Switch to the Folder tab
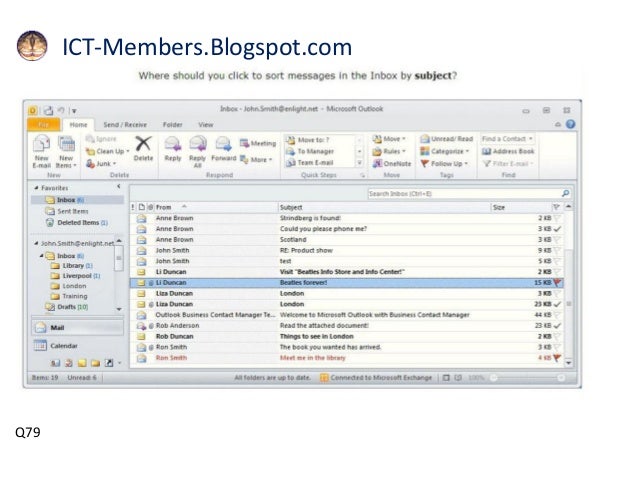 pos(173,124)
